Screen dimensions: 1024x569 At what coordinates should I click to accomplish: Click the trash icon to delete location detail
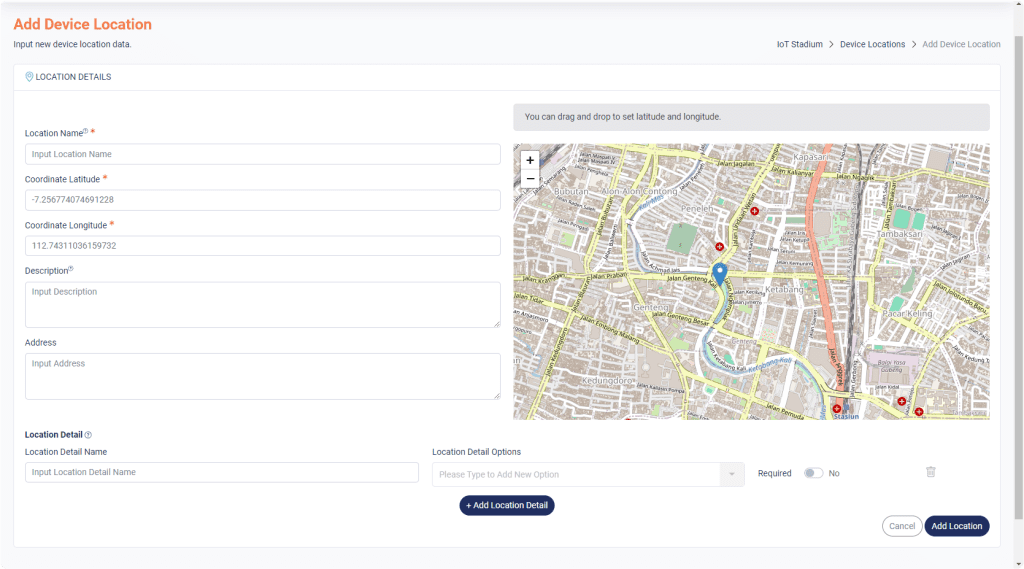930,472
